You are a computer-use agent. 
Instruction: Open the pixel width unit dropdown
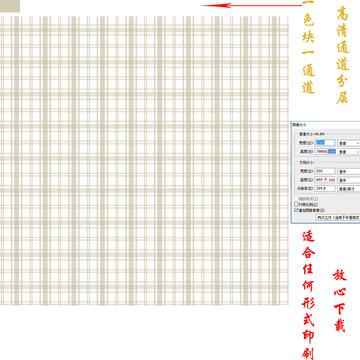tap(349, 143)
